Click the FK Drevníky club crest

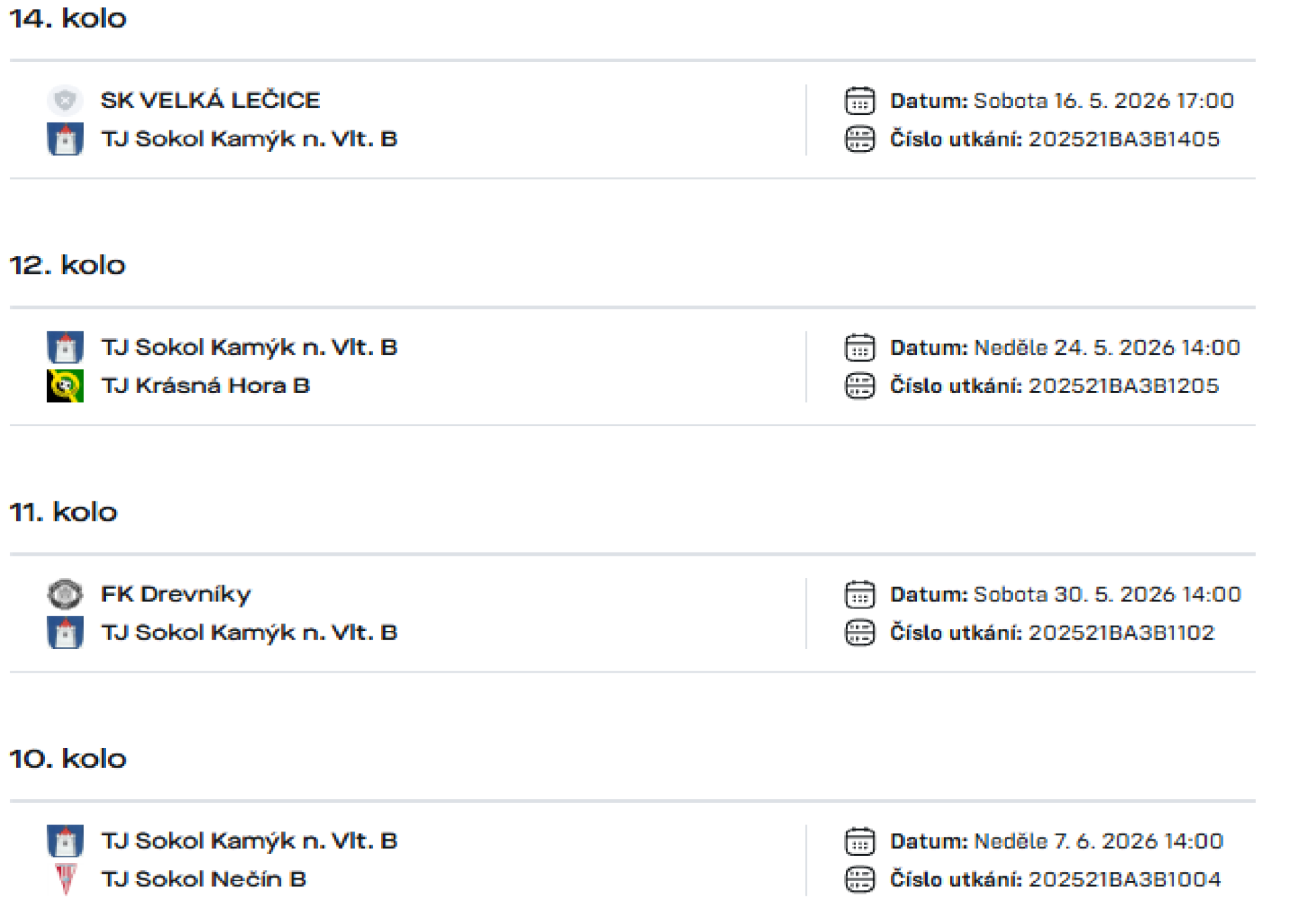point(65,594)
